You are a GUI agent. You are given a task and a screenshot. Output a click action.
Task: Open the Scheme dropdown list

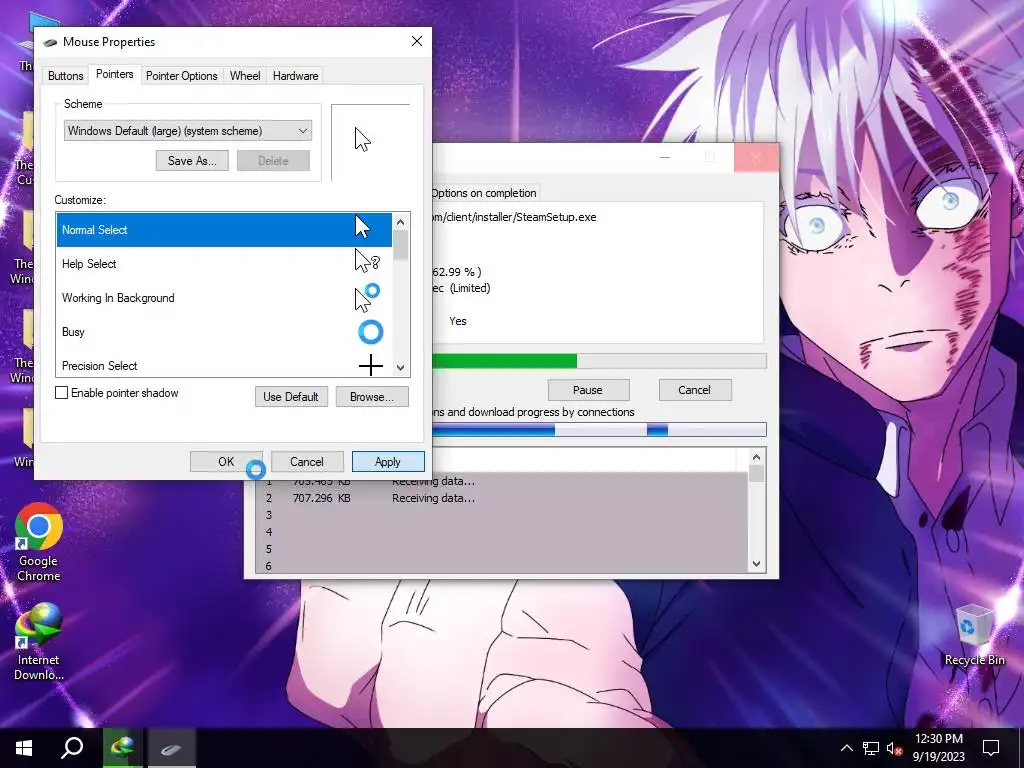(187, 131)
